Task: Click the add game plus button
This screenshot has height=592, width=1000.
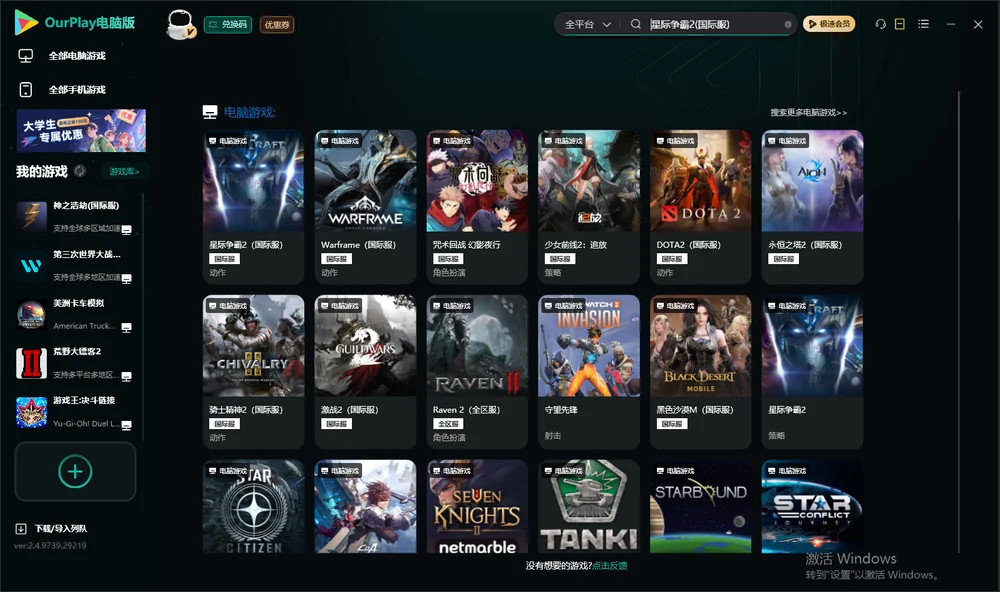Action: tap(75, 471)
